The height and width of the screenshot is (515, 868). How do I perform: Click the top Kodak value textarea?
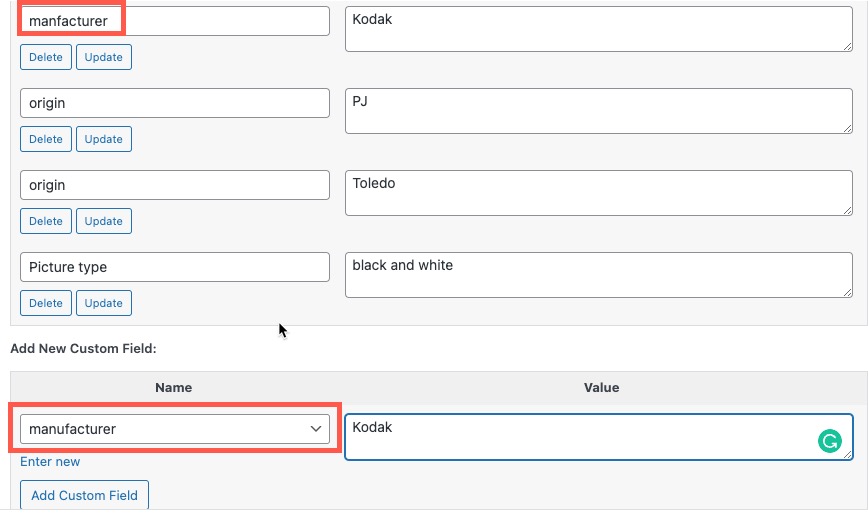[x=598, y=28]
